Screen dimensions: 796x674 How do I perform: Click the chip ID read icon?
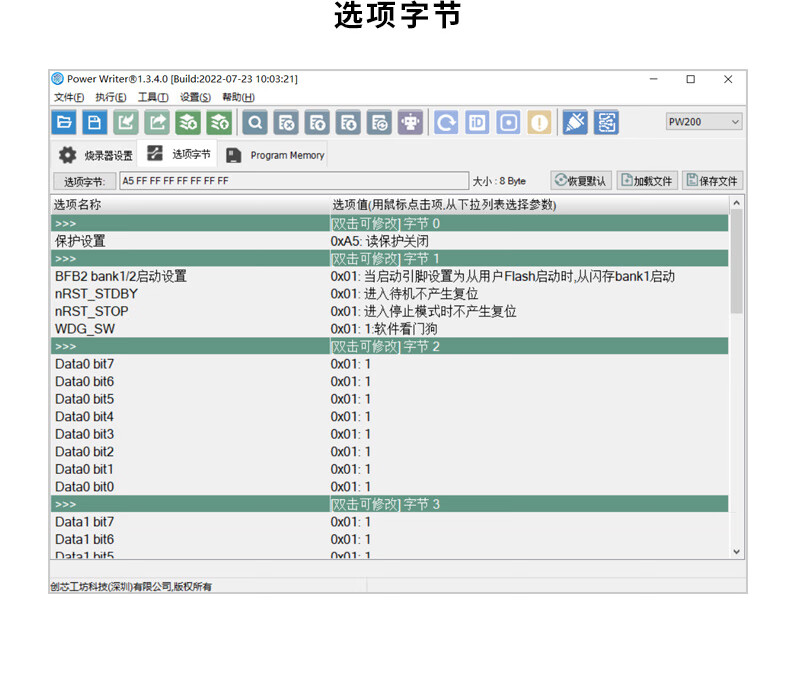click(x=477, y=122)
